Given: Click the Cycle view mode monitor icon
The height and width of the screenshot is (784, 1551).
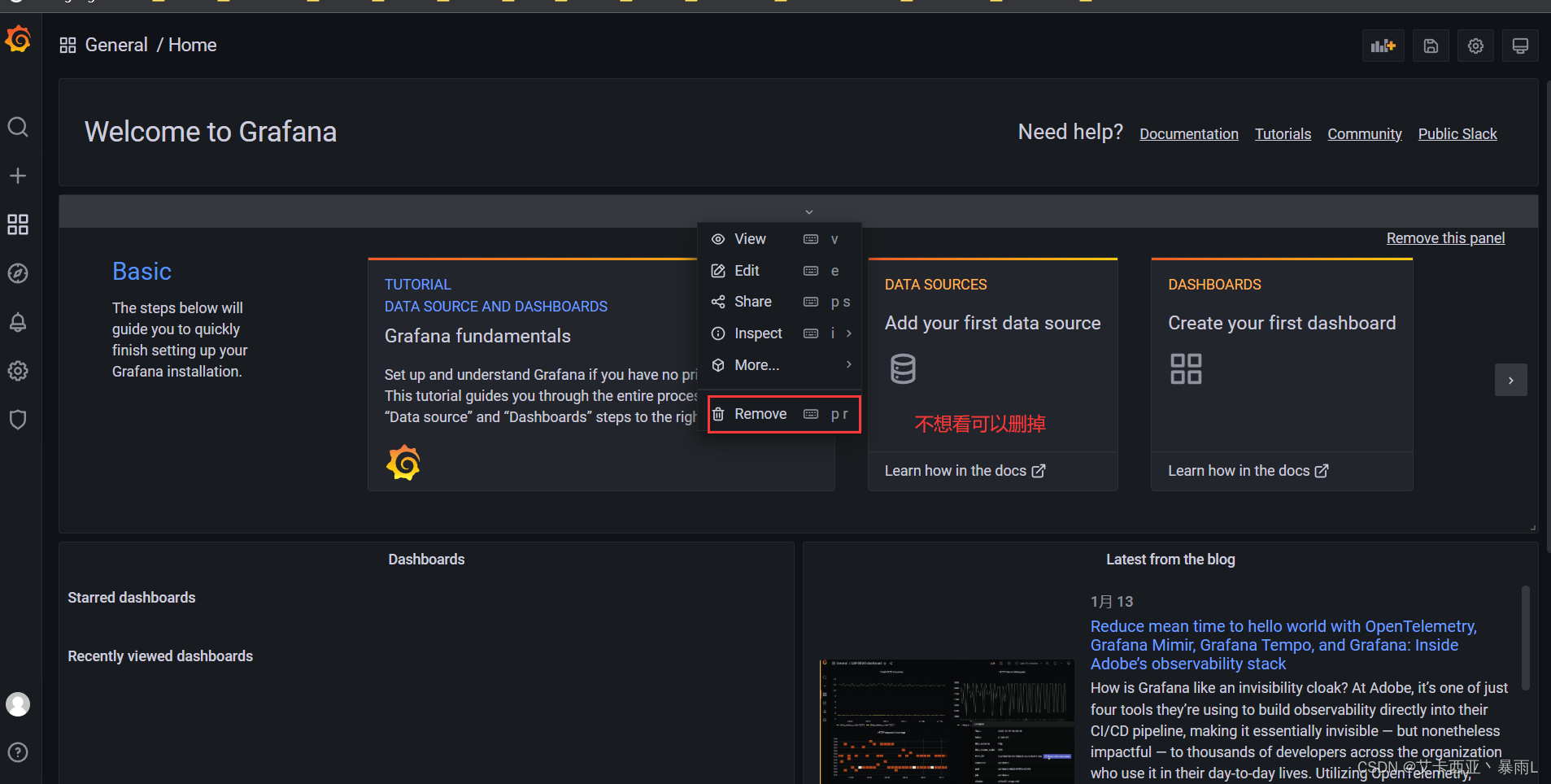Looking at the screenshot, I should click(1520, 46).
